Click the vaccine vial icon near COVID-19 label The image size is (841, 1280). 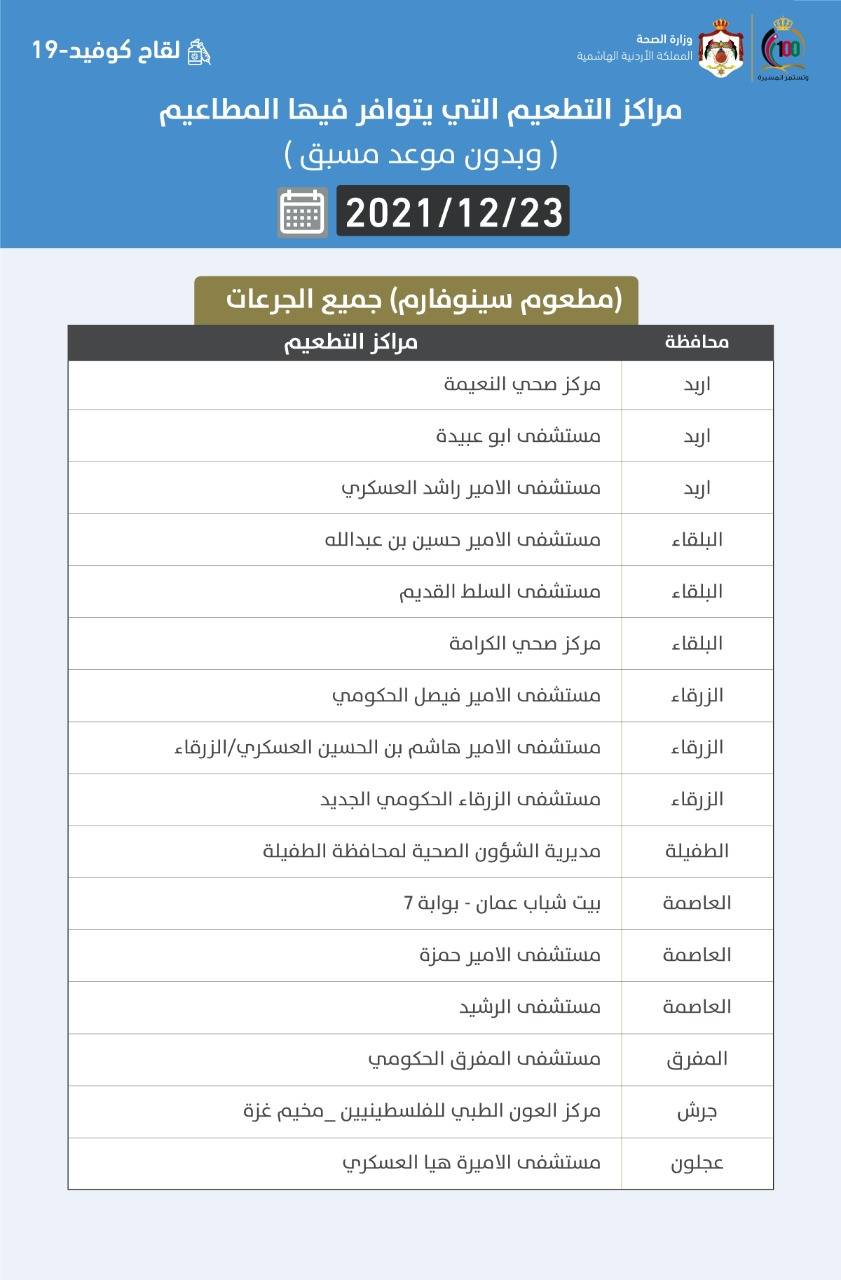(x=200, y=51)
